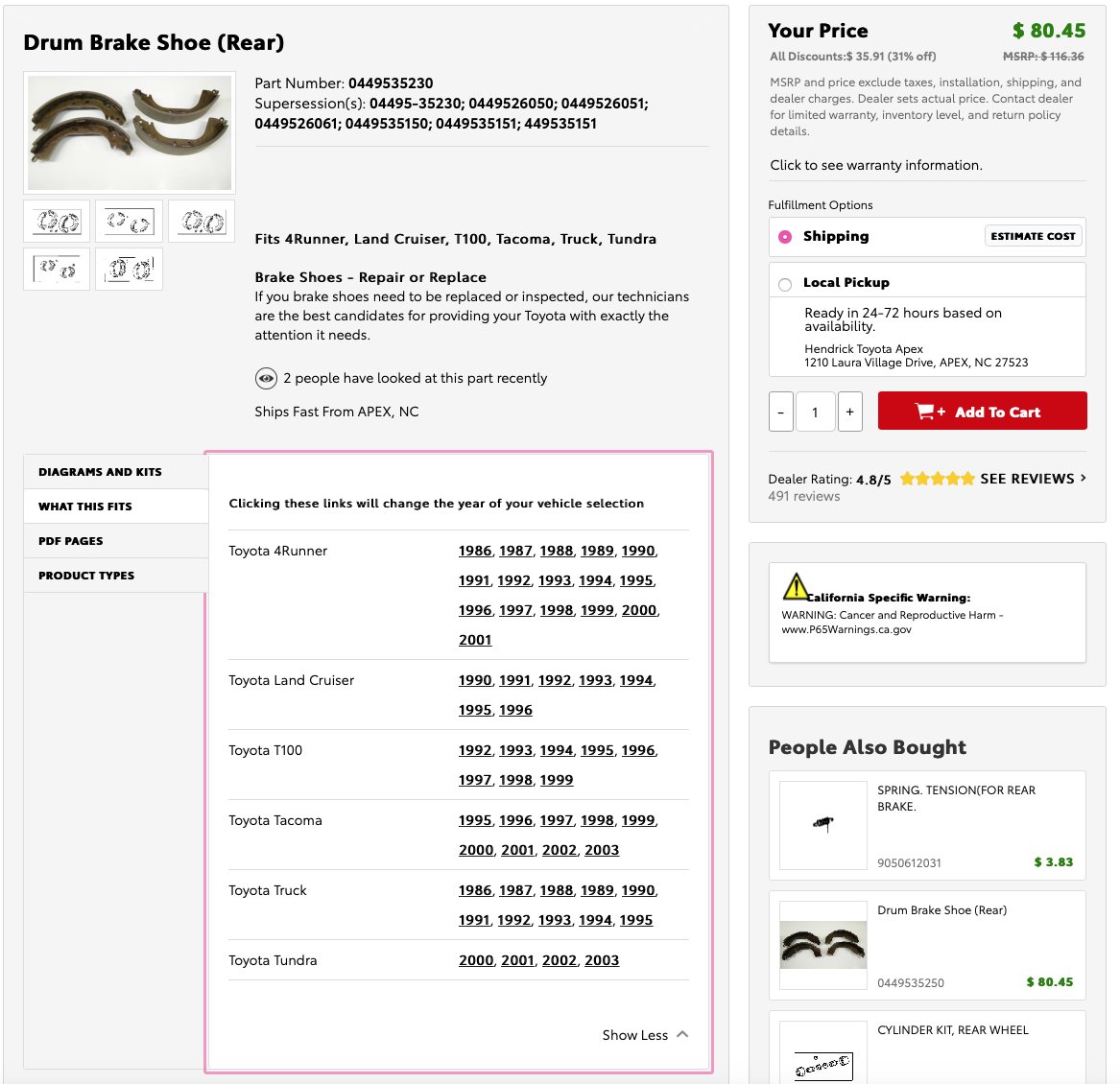
Task: Click part number 0449535250
Action: (x=911, y=982)
